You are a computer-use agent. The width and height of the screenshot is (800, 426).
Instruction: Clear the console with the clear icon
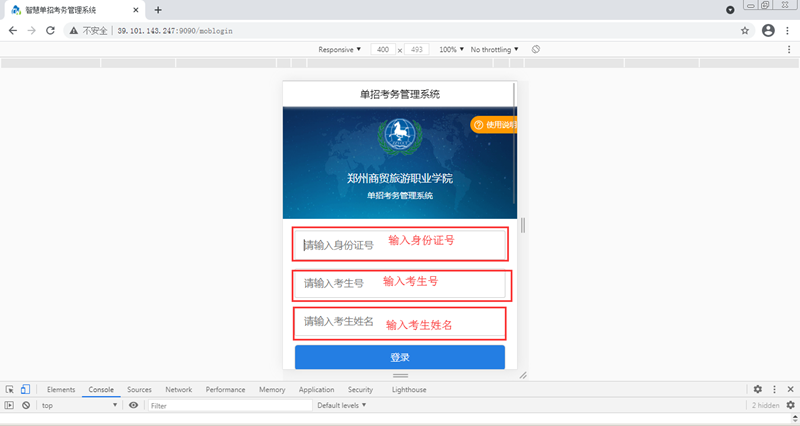(x=26, y=405)
